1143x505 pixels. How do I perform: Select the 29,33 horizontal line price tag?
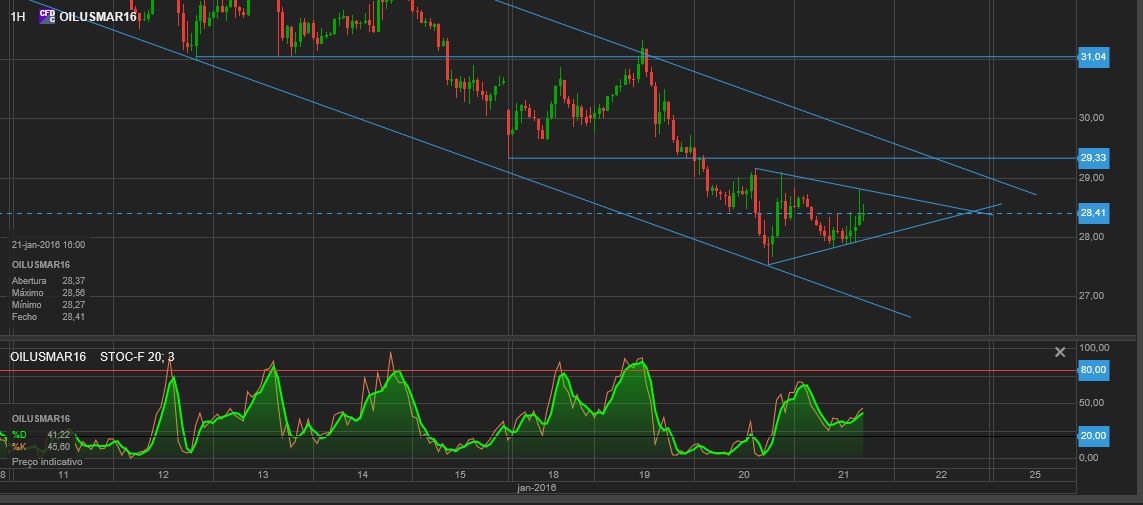pos(1093,158)
